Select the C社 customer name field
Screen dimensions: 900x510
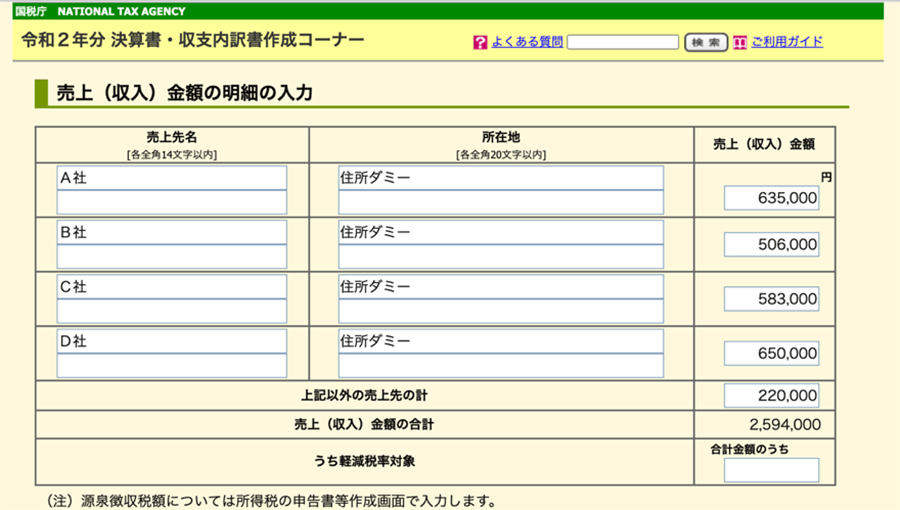click(172, 287)
